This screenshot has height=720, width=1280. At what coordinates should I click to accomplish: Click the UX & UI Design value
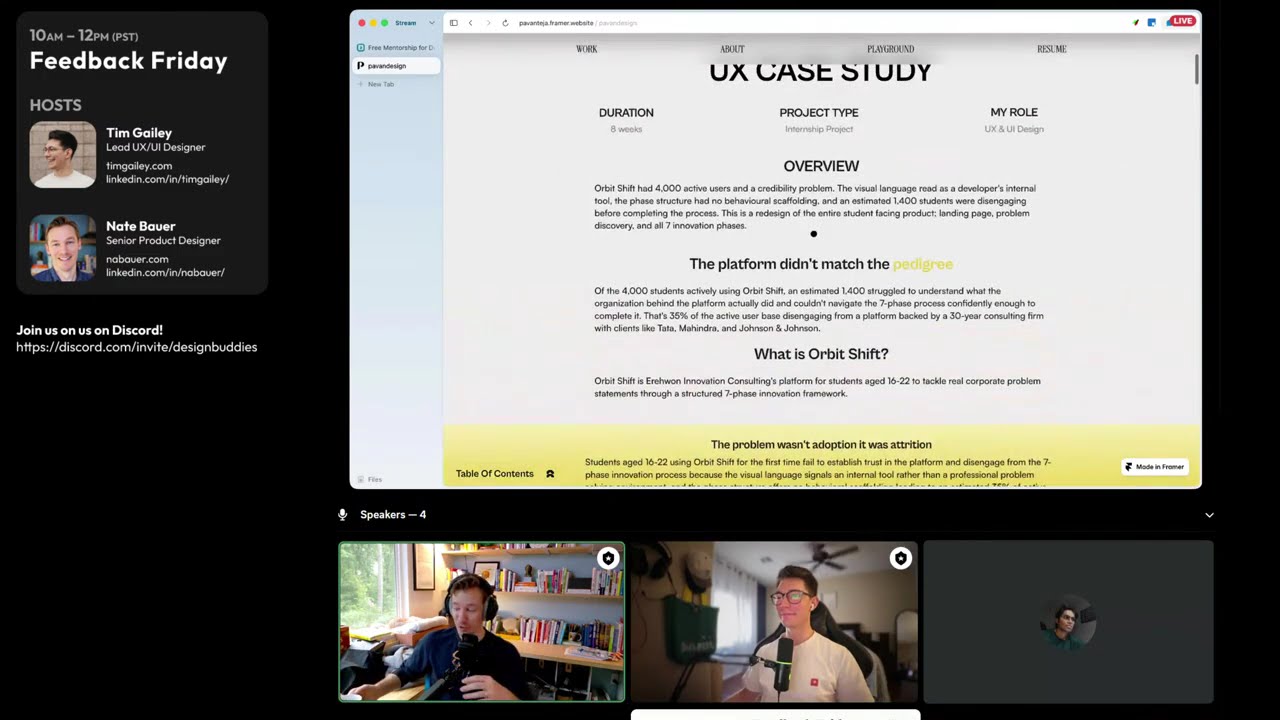(1014, 129)
